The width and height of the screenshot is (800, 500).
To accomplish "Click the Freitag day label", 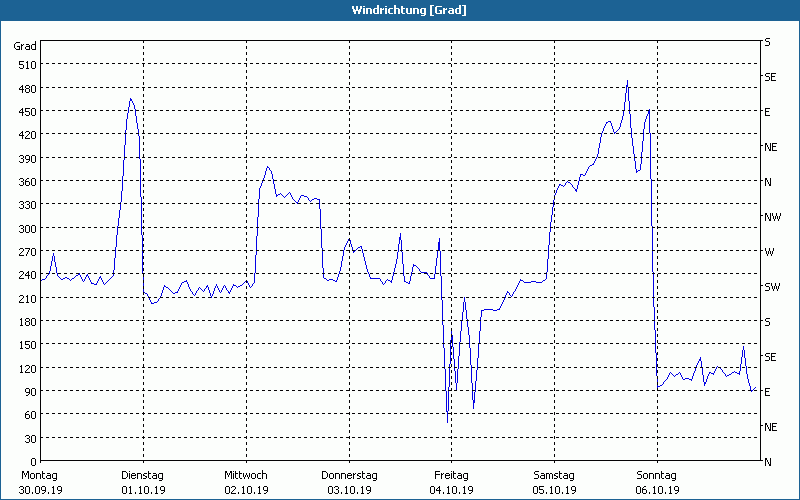I will (452, 476).
